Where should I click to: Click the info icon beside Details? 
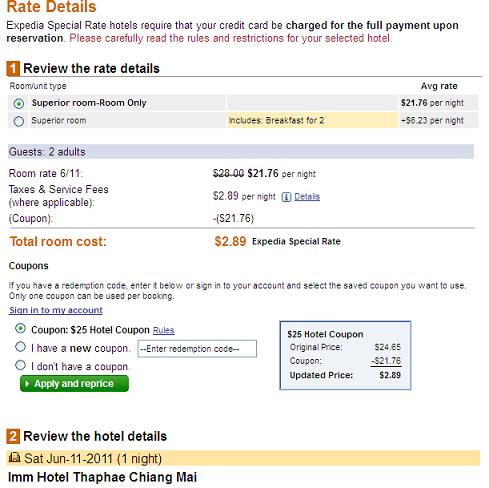click(x=286, y=197)
